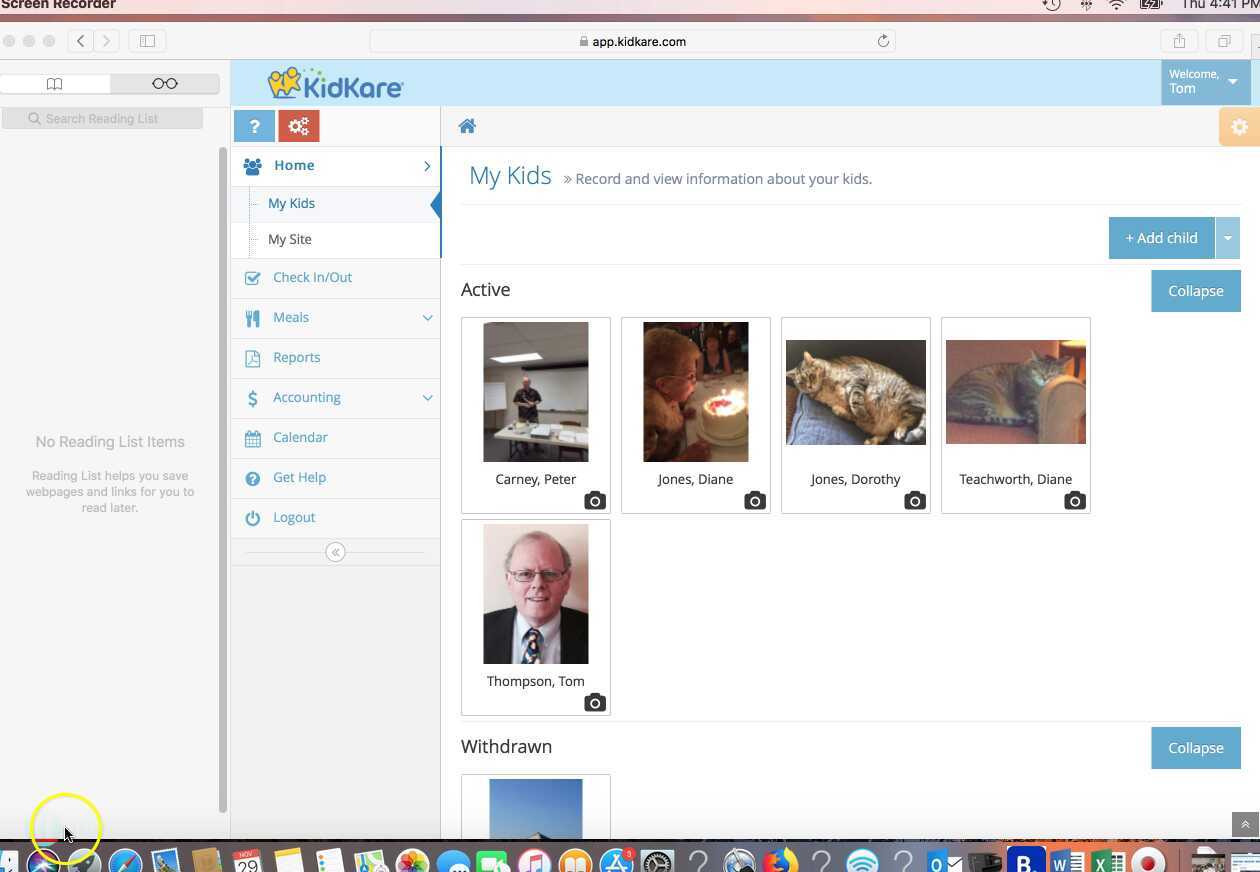Click the blue question mark help icon
This screenshot has height=872, width=1260.
254,126
